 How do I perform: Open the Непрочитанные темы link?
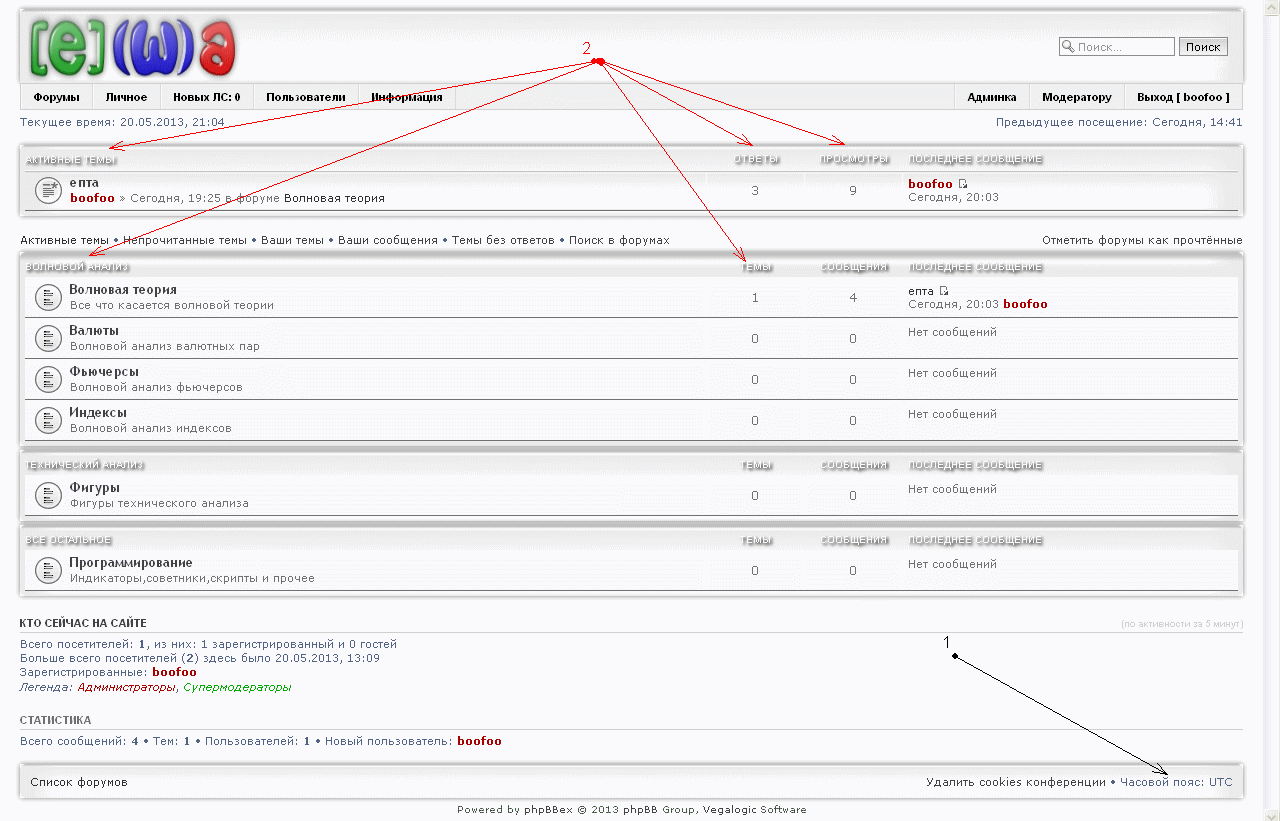click(185, 241)
